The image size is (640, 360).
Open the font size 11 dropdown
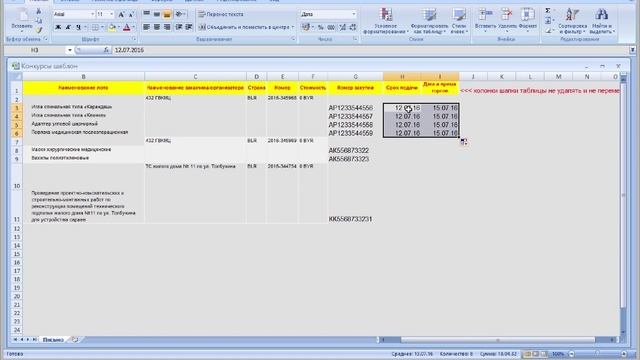(x=111, y=14)
